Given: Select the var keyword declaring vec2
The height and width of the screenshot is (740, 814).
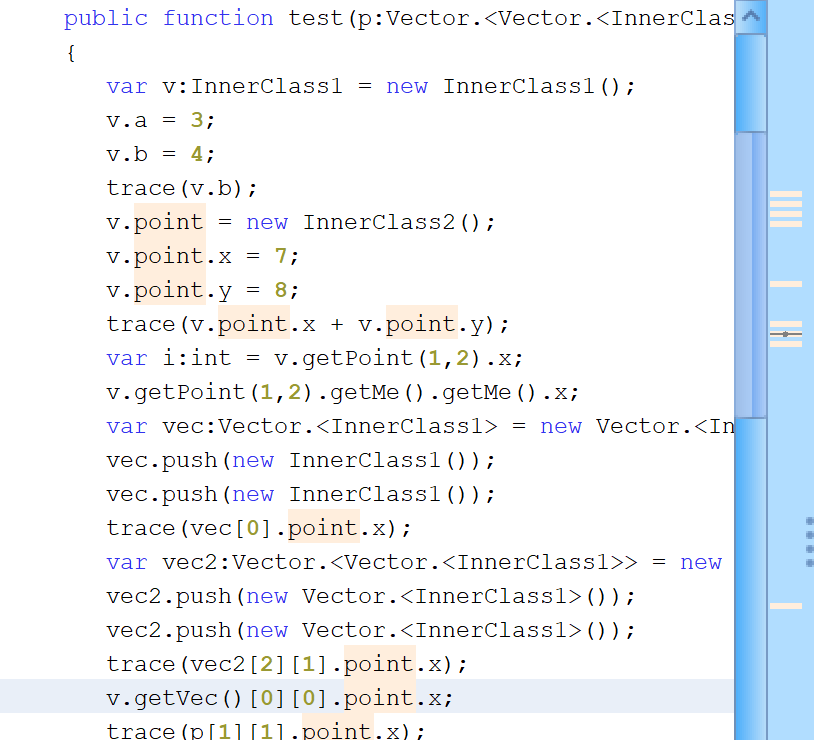Looking at the screenshot, I should [127, 562].
